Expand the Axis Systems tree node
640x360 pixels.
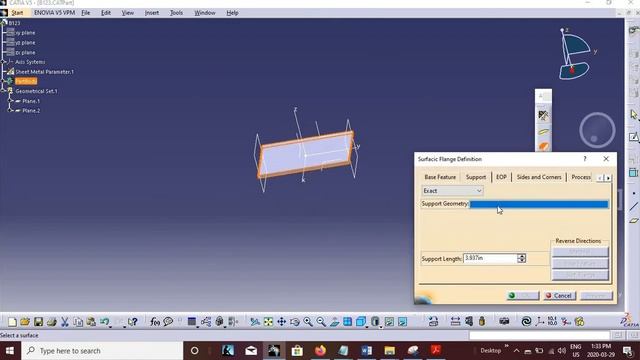click(3, 62)
